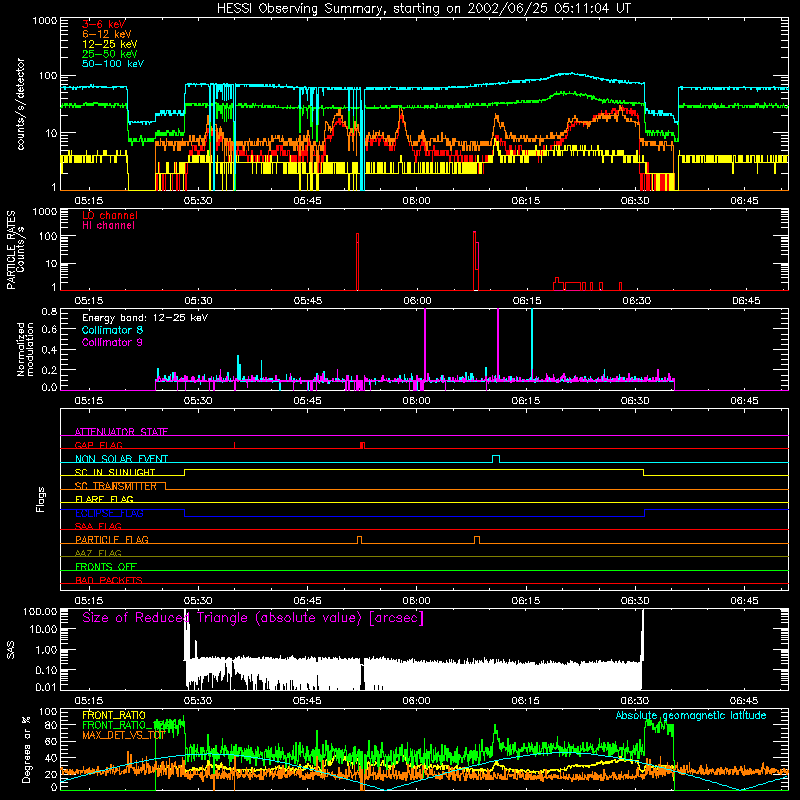
Task: Click the BAD_PACKETS flag label
Action: point(109,580)
